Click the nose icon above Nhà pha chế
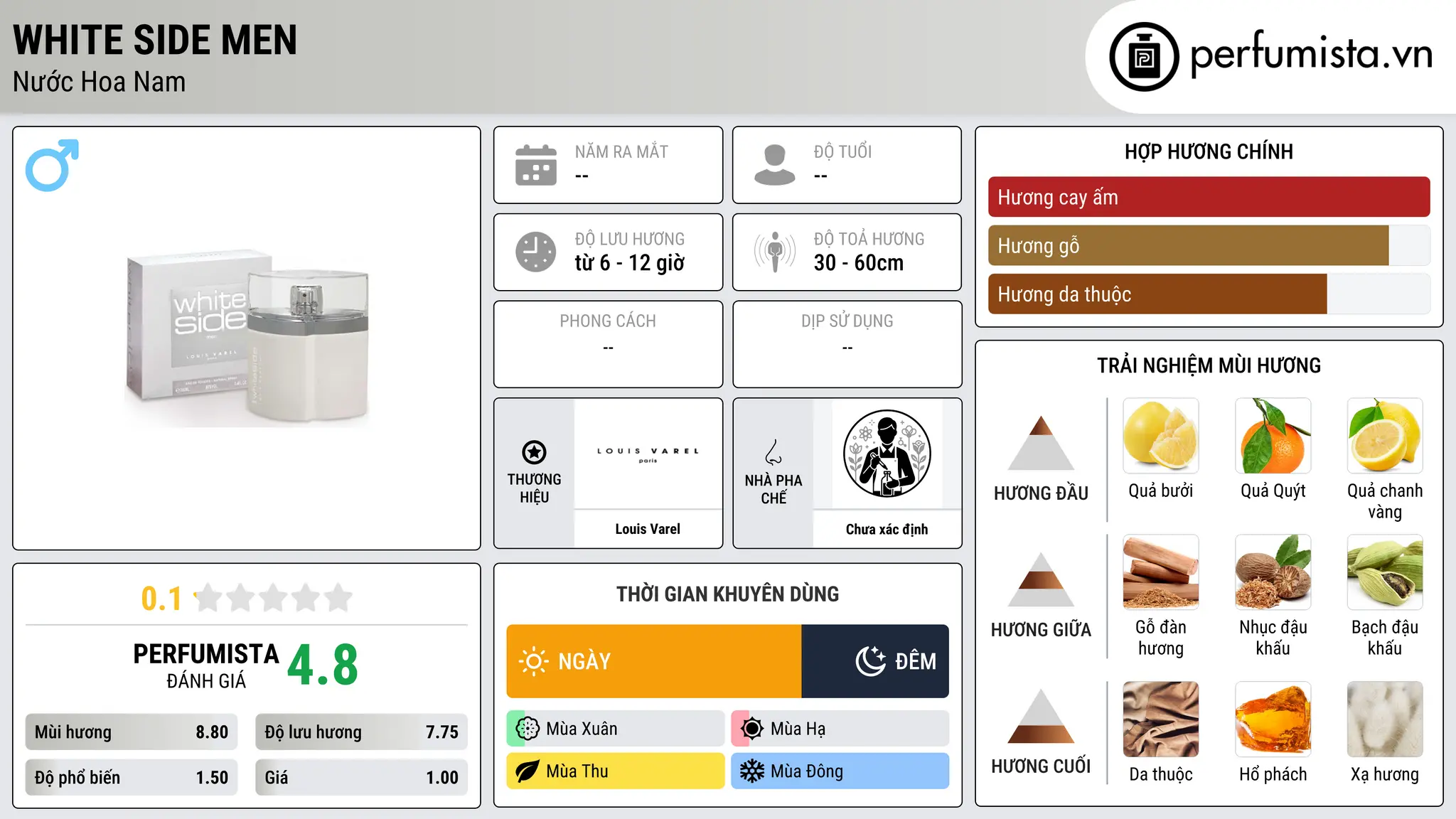 [773, 452]
